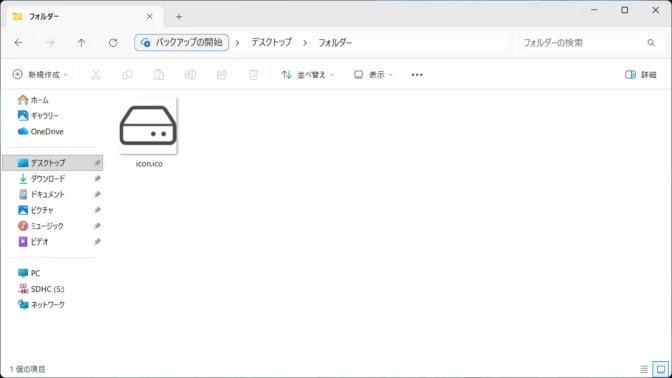This screenshot has height=378, width=672.
Task: Open the three-dots more options menu
Action: click(417, 75)
